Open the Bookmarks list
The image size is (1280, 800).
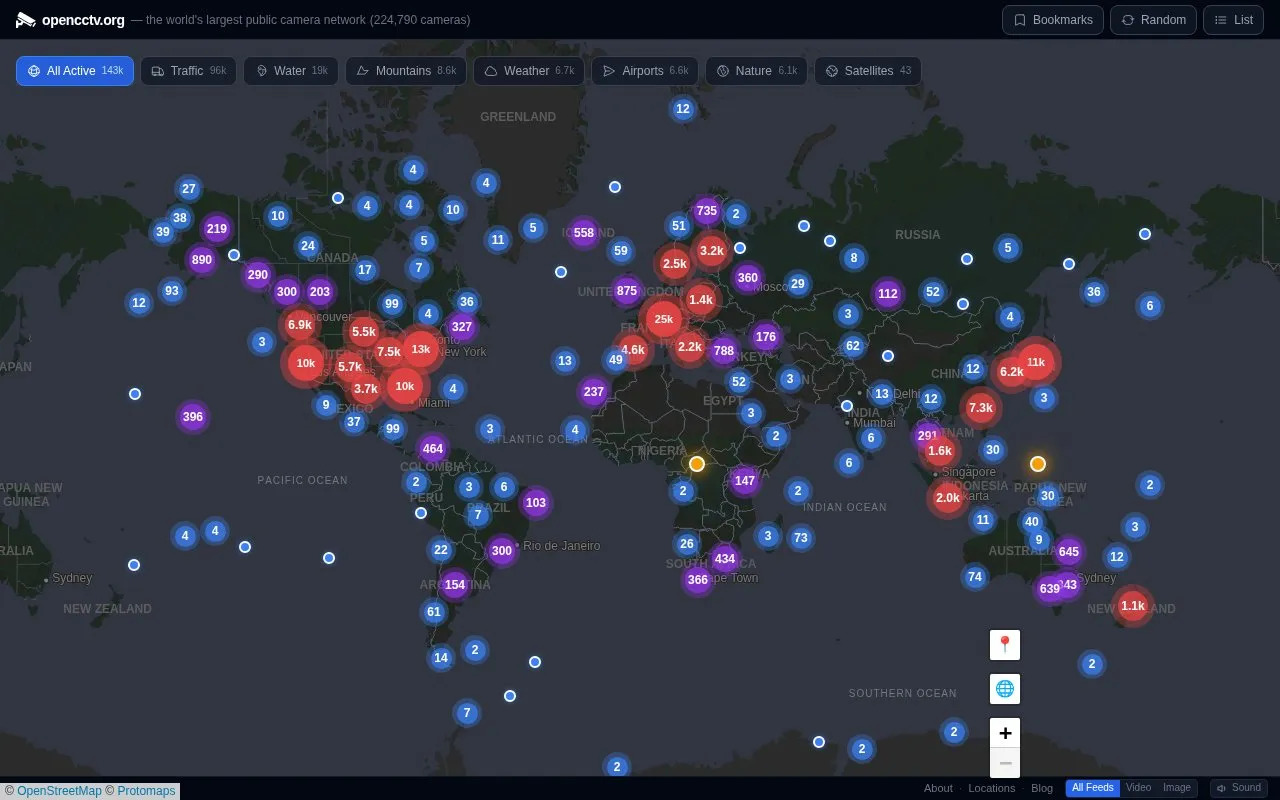pos(1053,20)
